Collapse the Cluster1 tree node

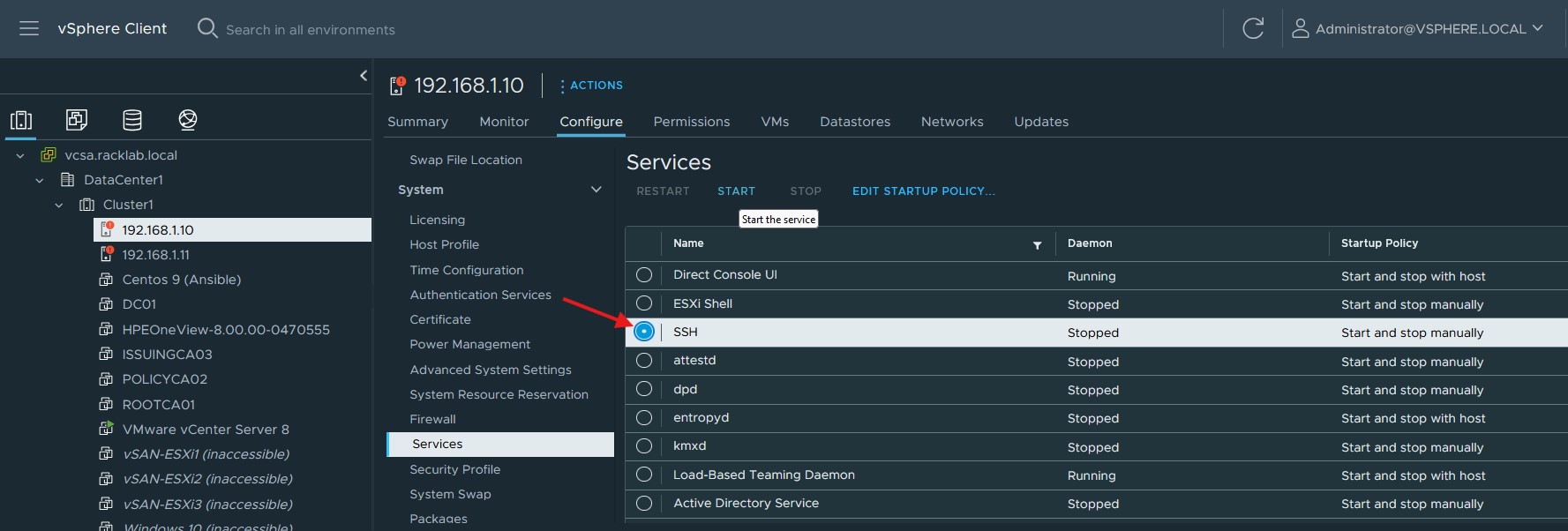point(59,205)
